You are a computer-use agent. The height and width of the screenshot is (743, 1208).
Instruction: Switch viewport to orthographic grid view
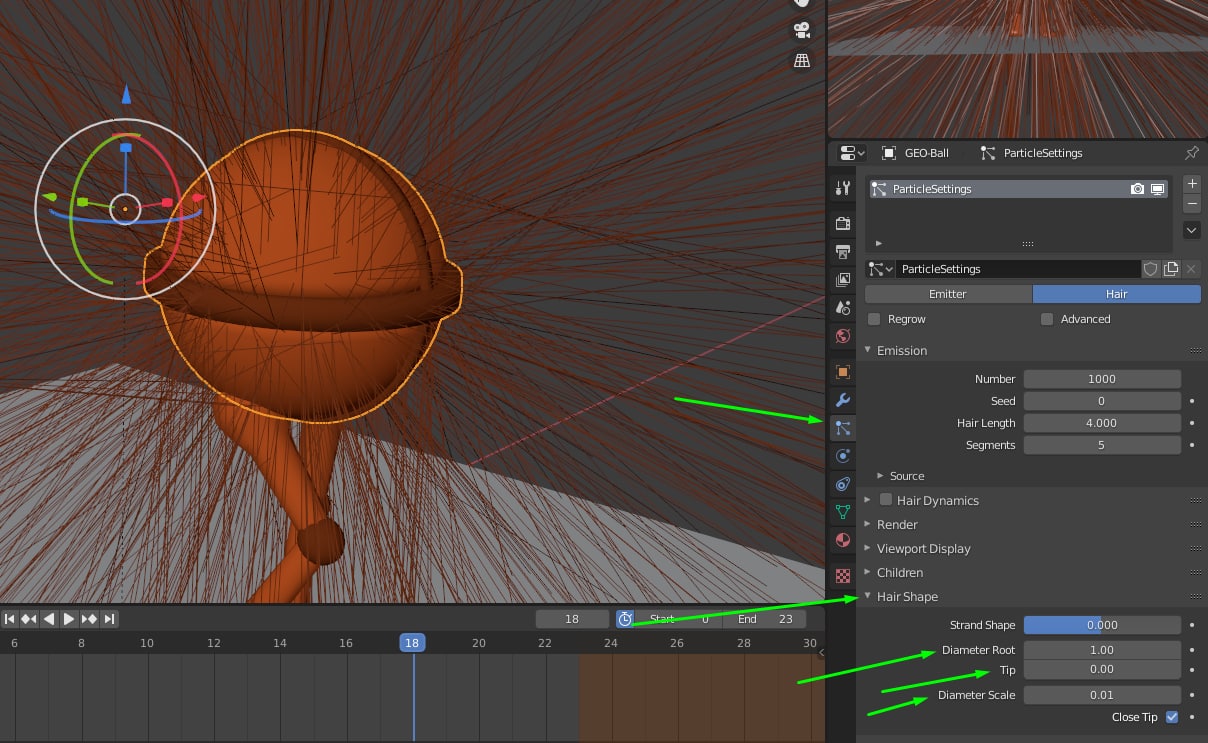pos(801,61)
